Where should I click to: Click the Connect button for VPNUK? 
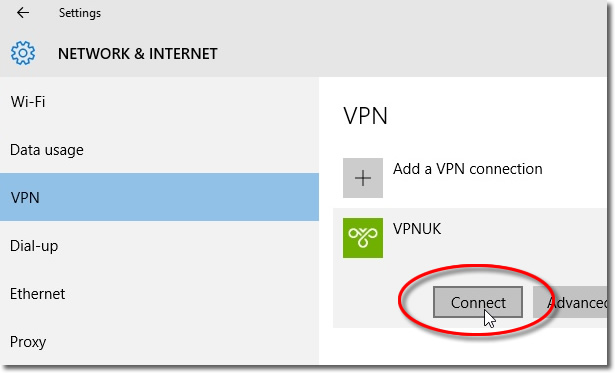click(478, 302)
